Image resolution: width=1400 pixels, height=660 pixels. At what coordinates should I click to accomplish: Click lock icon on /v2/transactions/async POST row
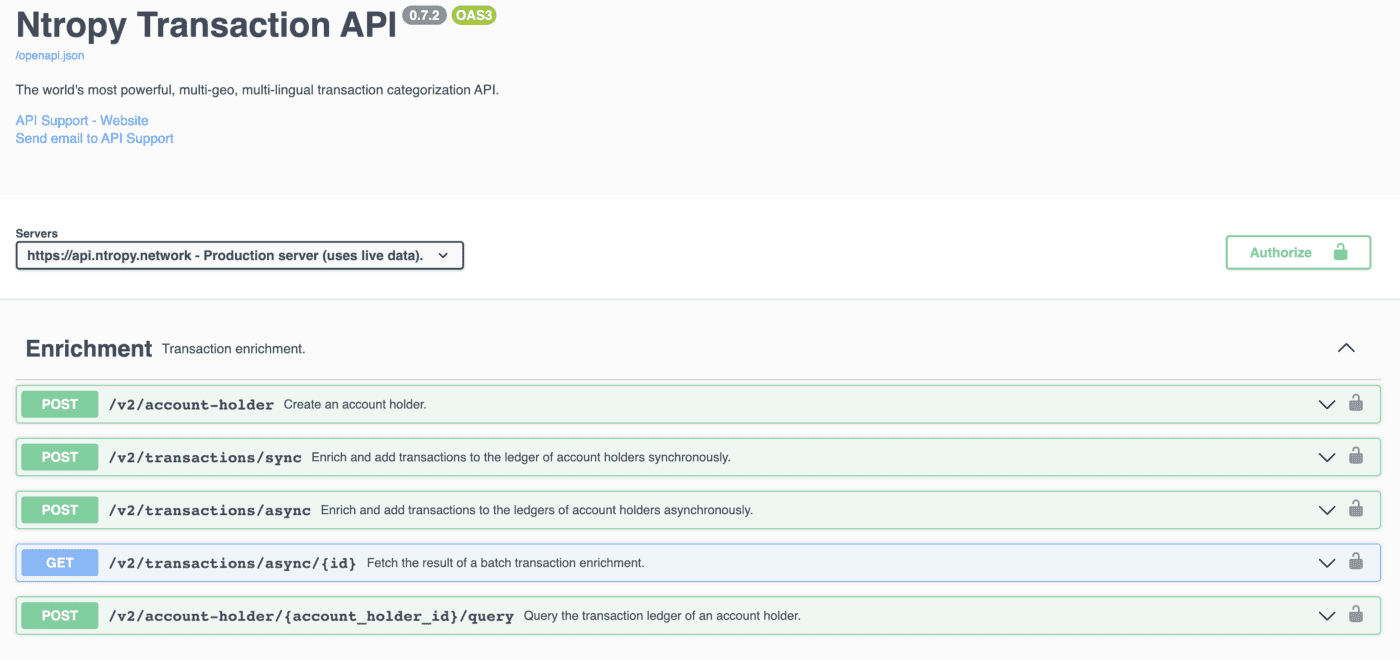[1356, 510]
